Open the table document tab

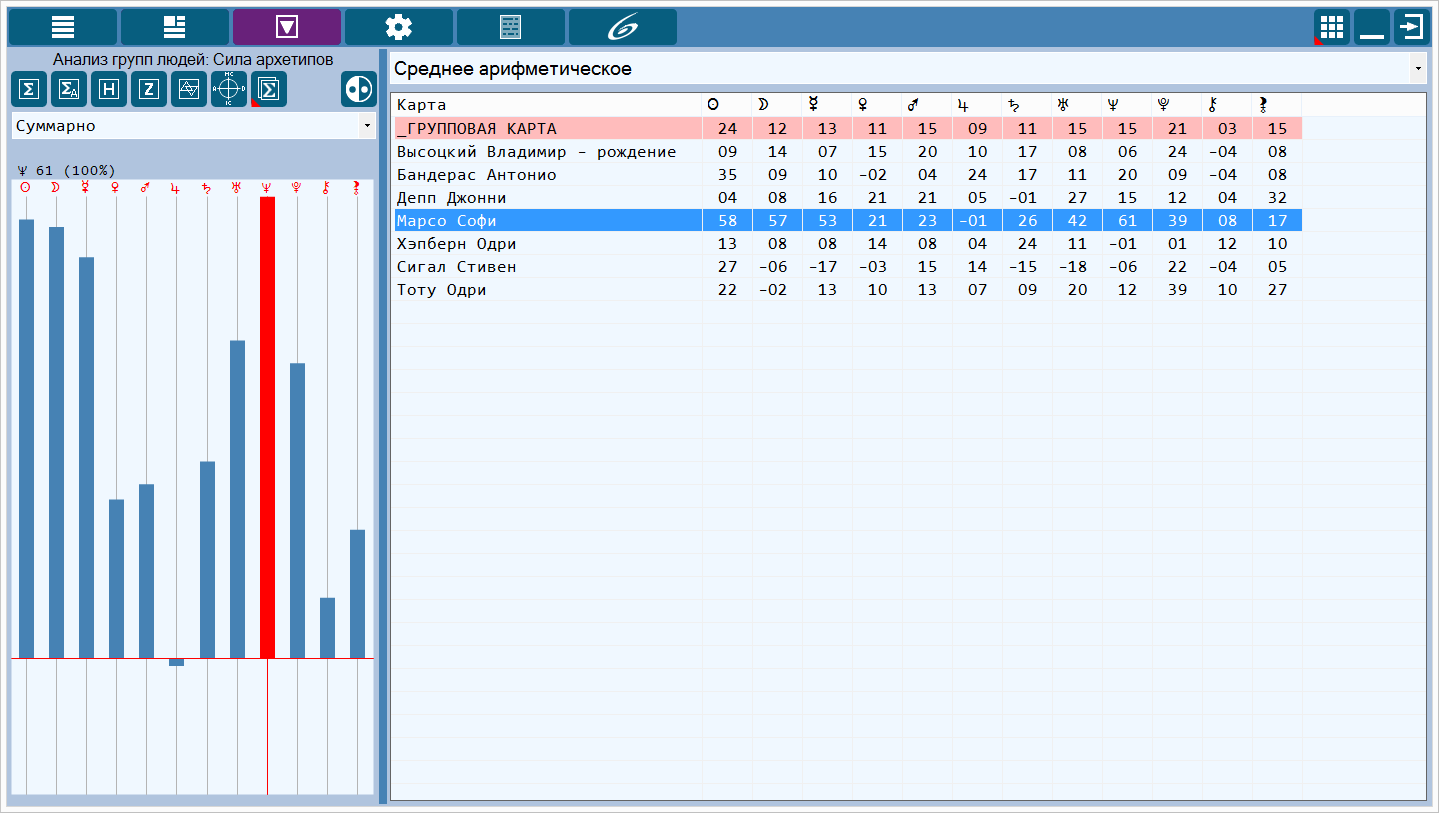point(511,27)
